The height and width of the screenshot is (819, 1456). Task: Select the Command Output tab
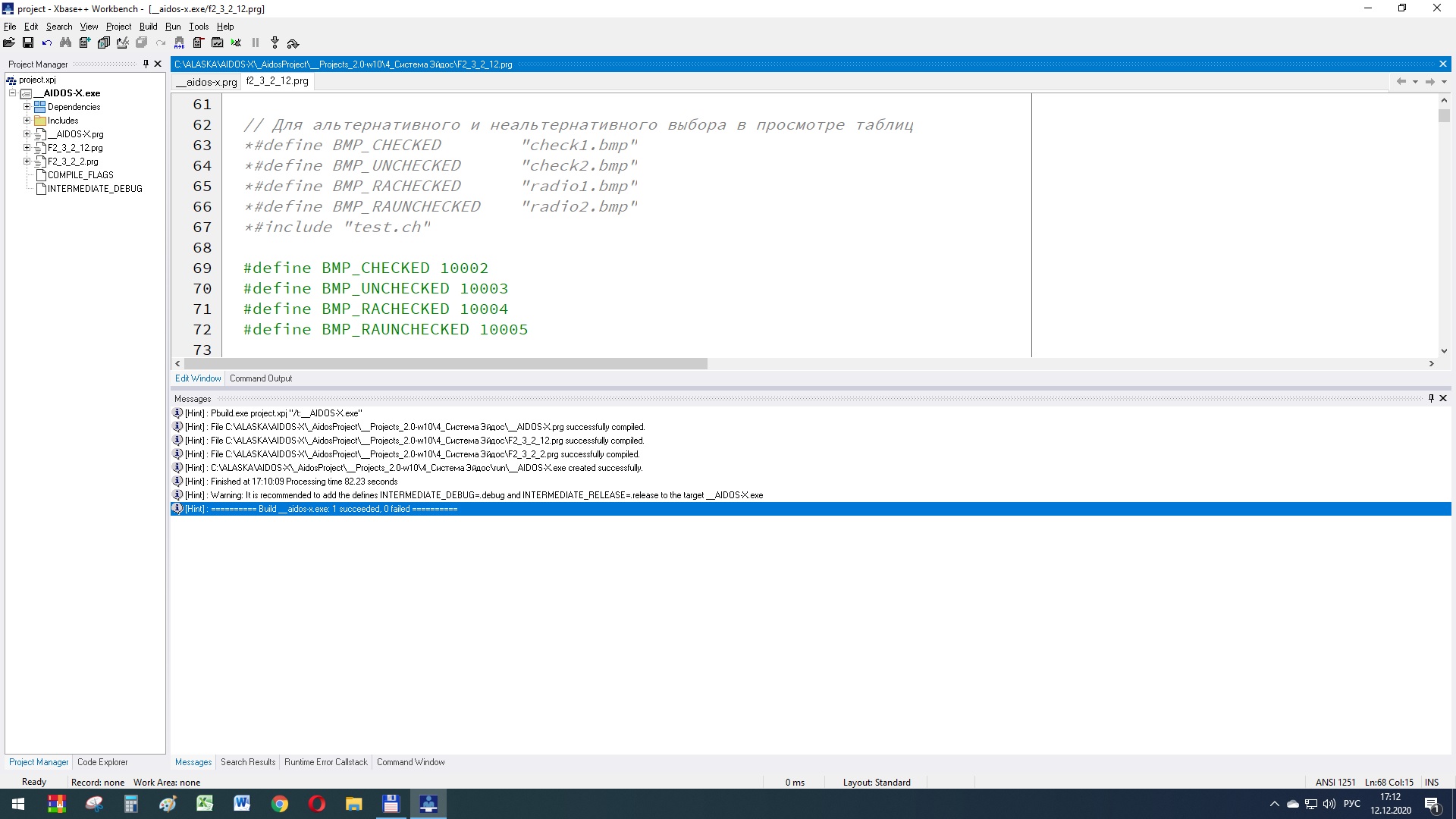pyautogui.click(x=260, y=378)
